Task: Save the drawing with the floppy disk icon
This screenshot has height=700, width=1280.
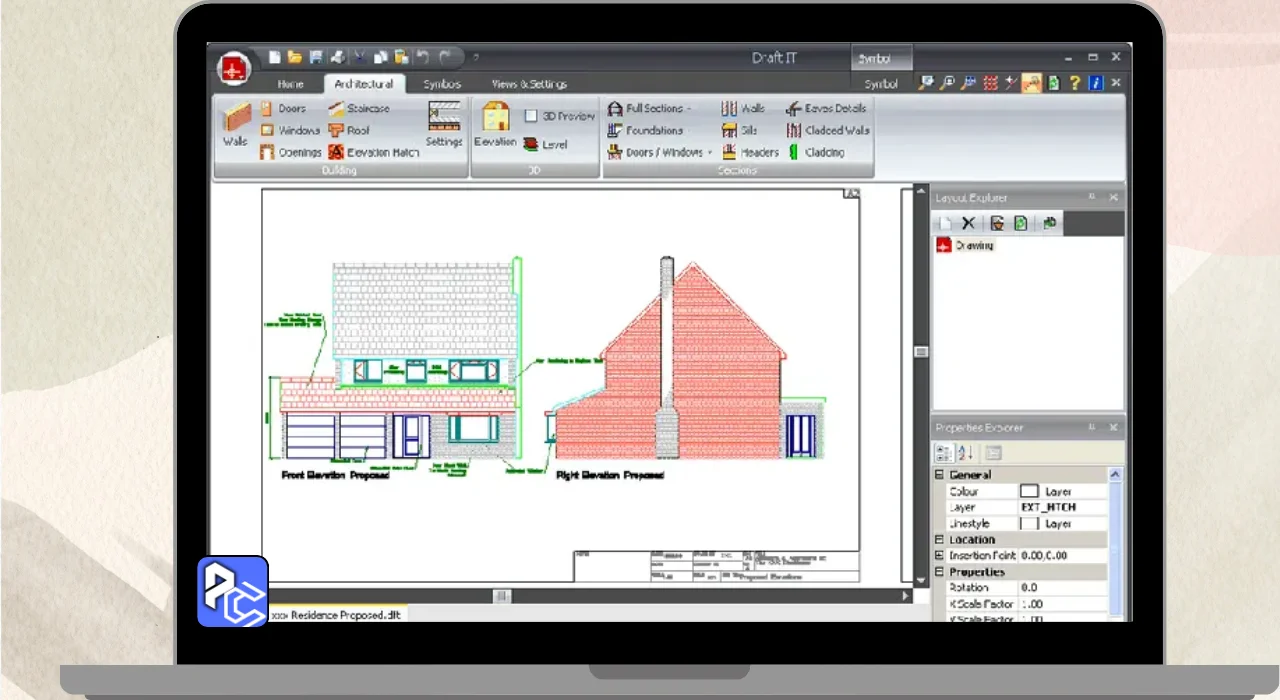Action: (x=316, y=58)
